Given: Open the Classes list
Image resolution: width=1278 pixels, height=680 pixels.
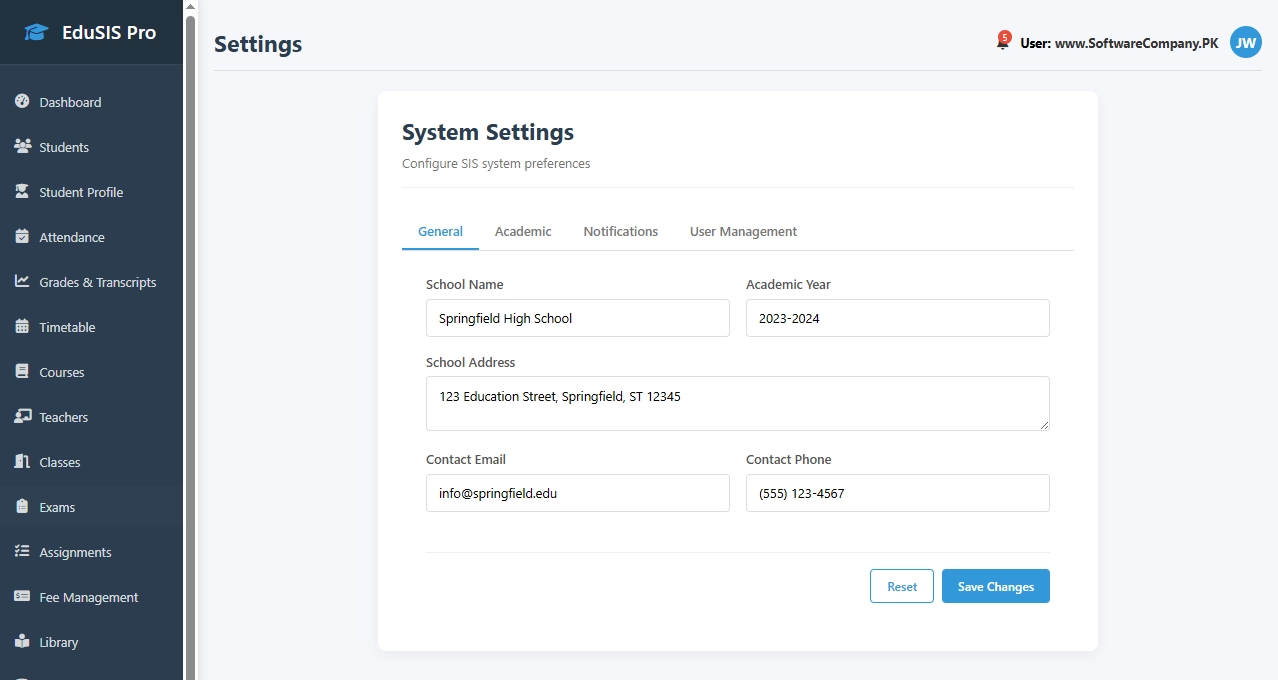Looking at the screenshot, I should 59,462.
